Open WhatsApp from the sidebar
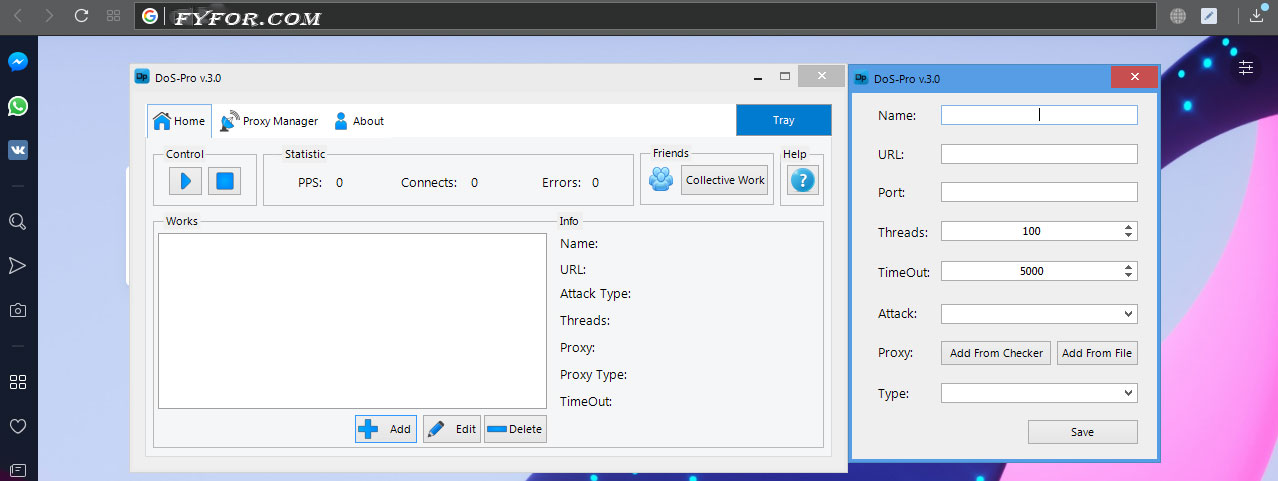The image size is (1278, 481). tap(17, 106)
